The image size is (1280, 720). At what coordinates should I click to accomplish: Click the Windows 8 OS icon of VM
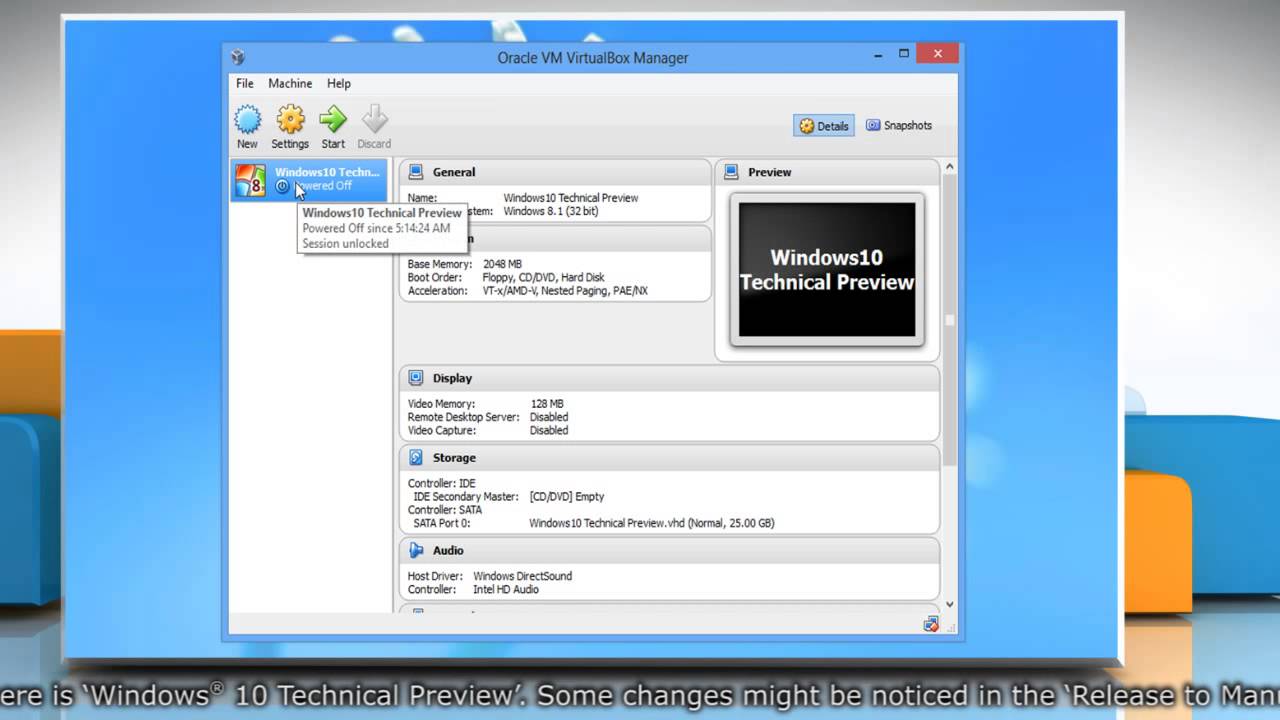[250, 180]
